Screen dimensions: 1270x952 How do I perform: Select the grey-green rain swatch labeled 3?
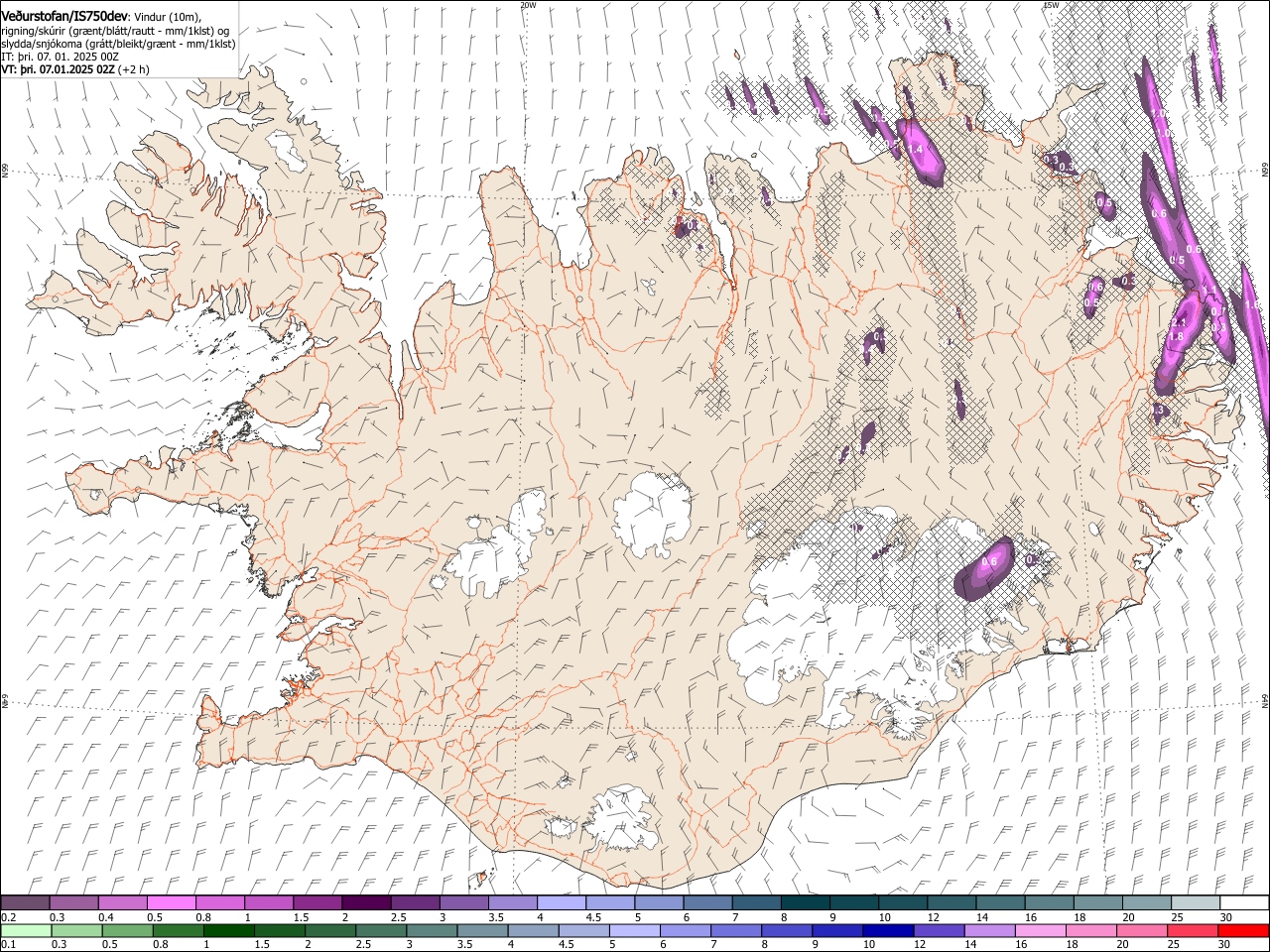[x=432, y=931]
